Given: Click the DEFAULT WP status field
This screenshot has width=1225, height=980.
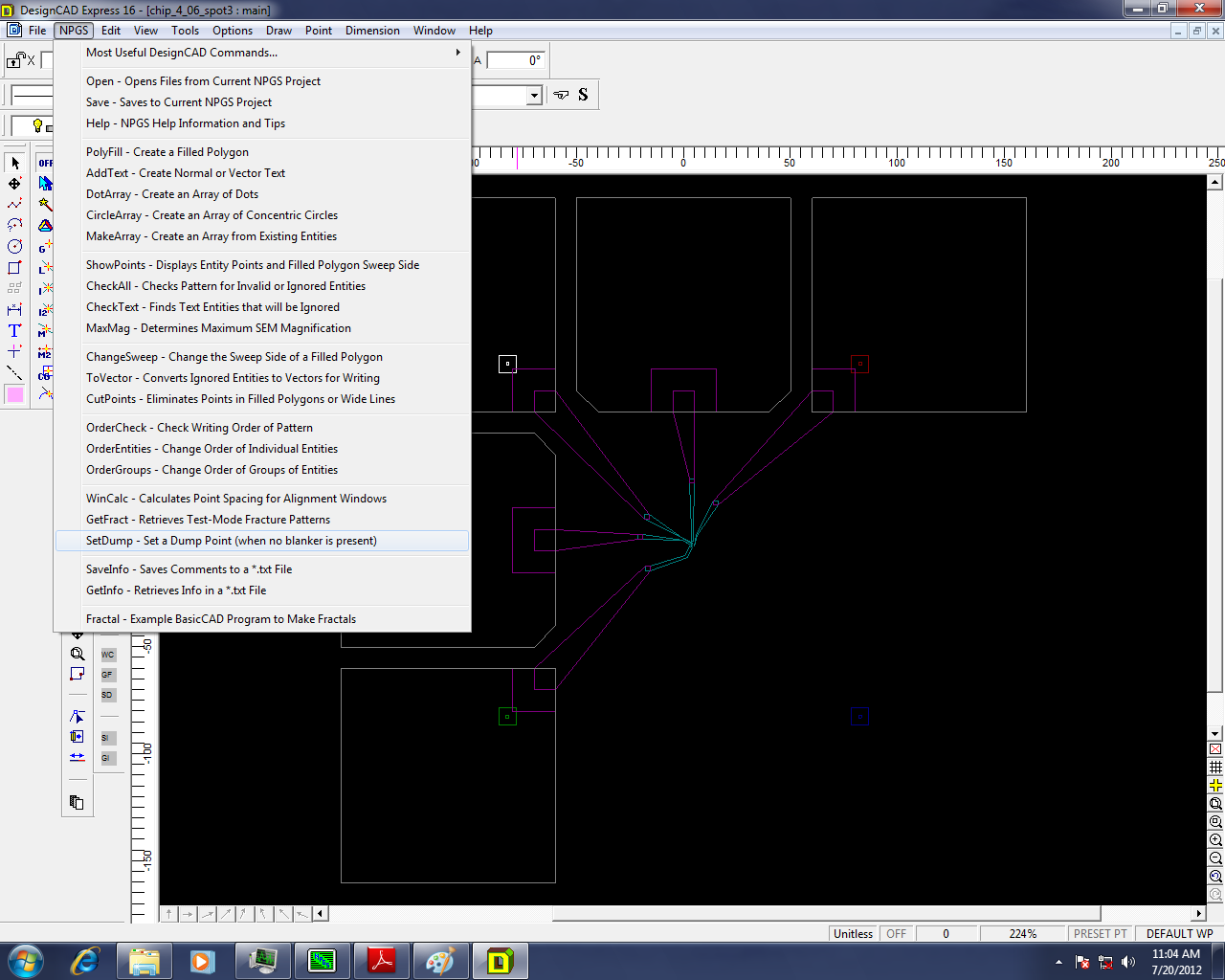Looking at the screenshot, I should pos(1179,934).
